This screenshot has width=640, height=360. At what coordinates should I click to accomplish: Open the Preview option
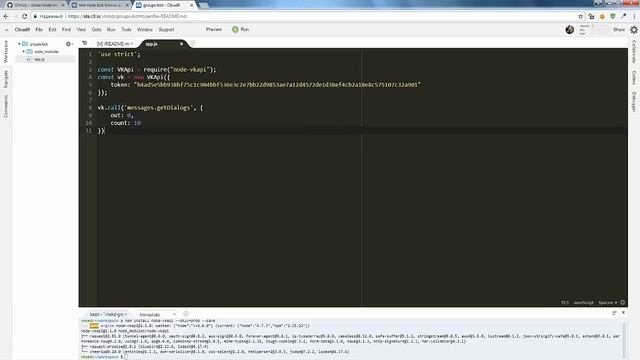[x=213, y=29]
